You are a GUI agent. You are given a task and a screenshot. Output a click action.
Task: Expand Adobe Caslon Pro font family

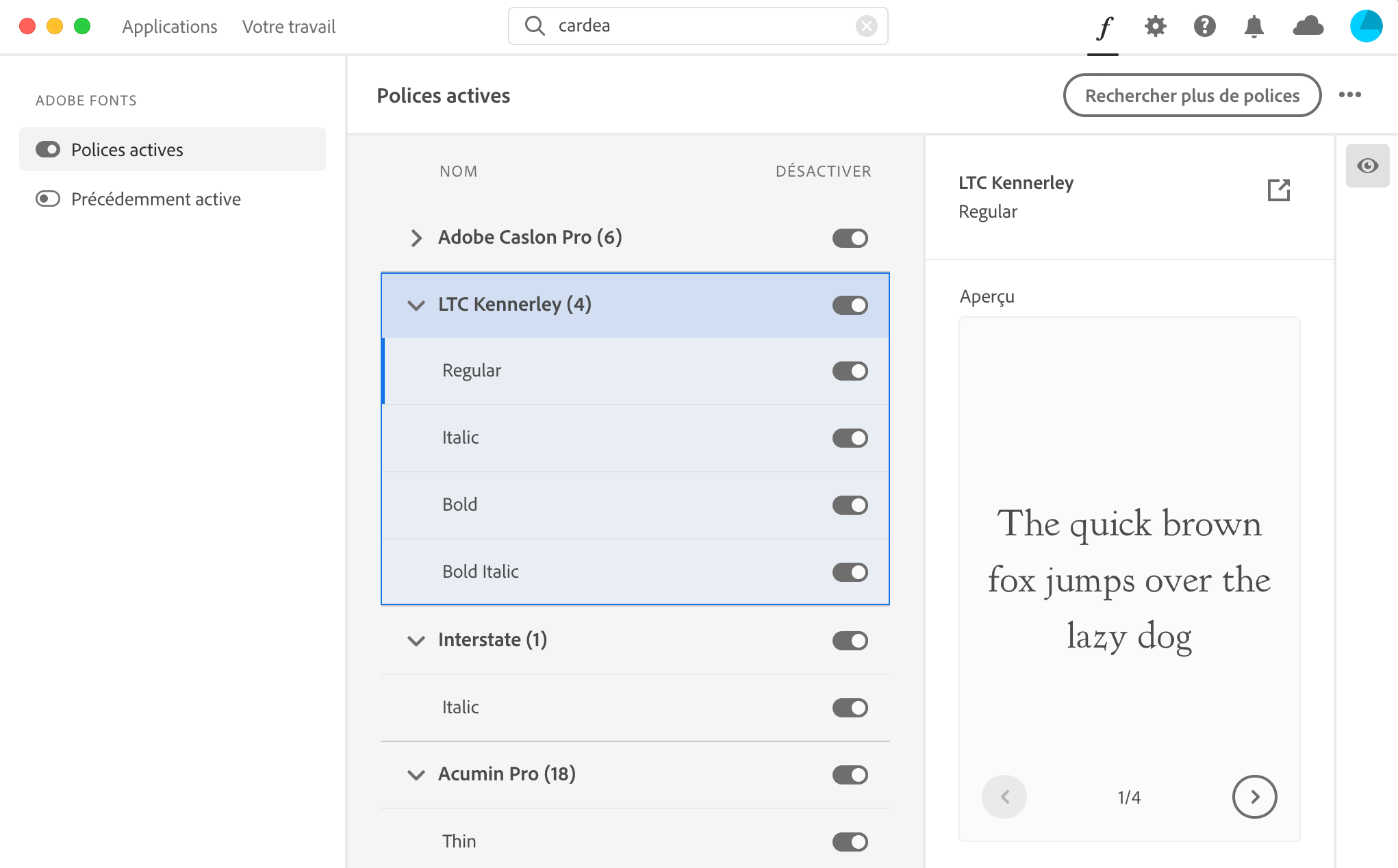coord(416,238)
